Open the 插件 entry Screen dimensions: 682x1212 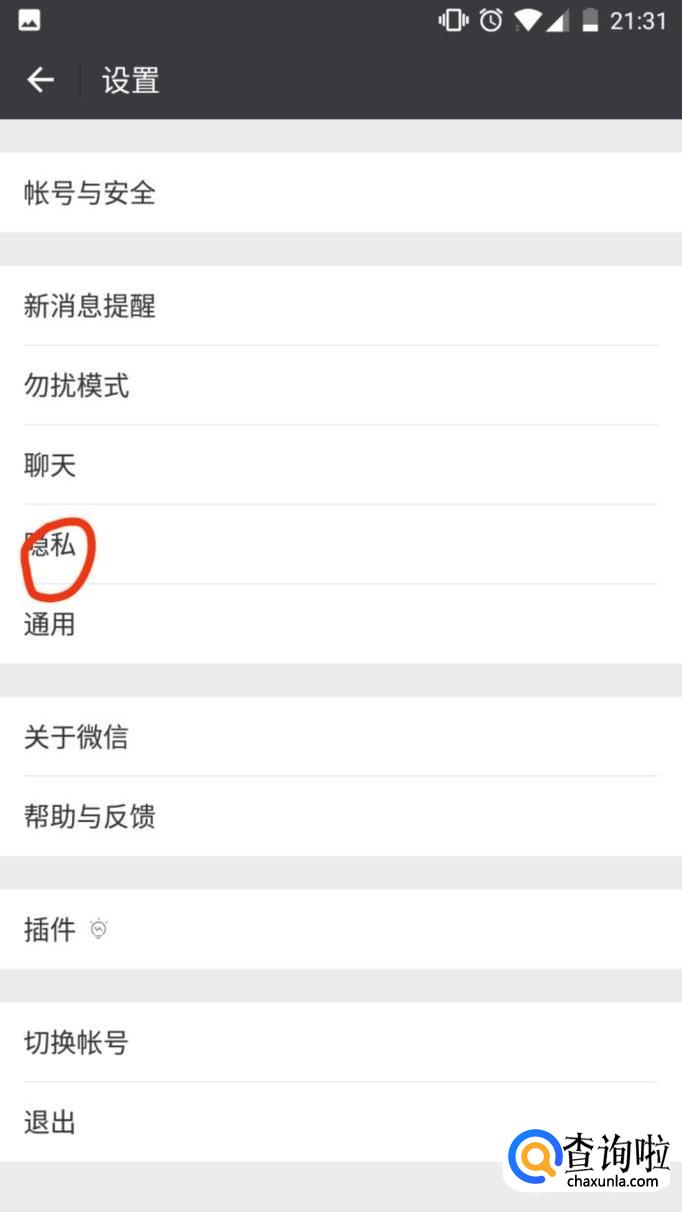(x=341, y=930)
